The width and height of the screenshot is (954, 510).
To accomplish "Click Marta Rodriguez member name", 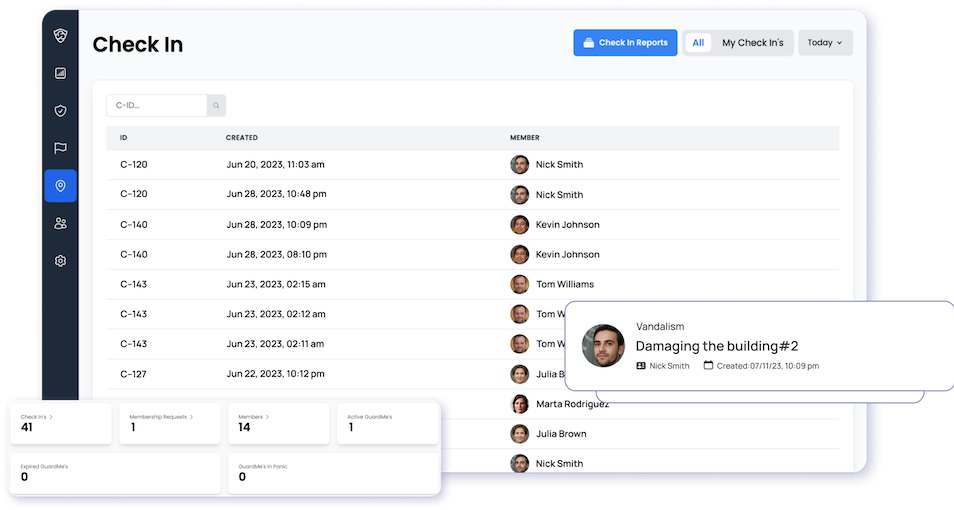I will 572,404.
